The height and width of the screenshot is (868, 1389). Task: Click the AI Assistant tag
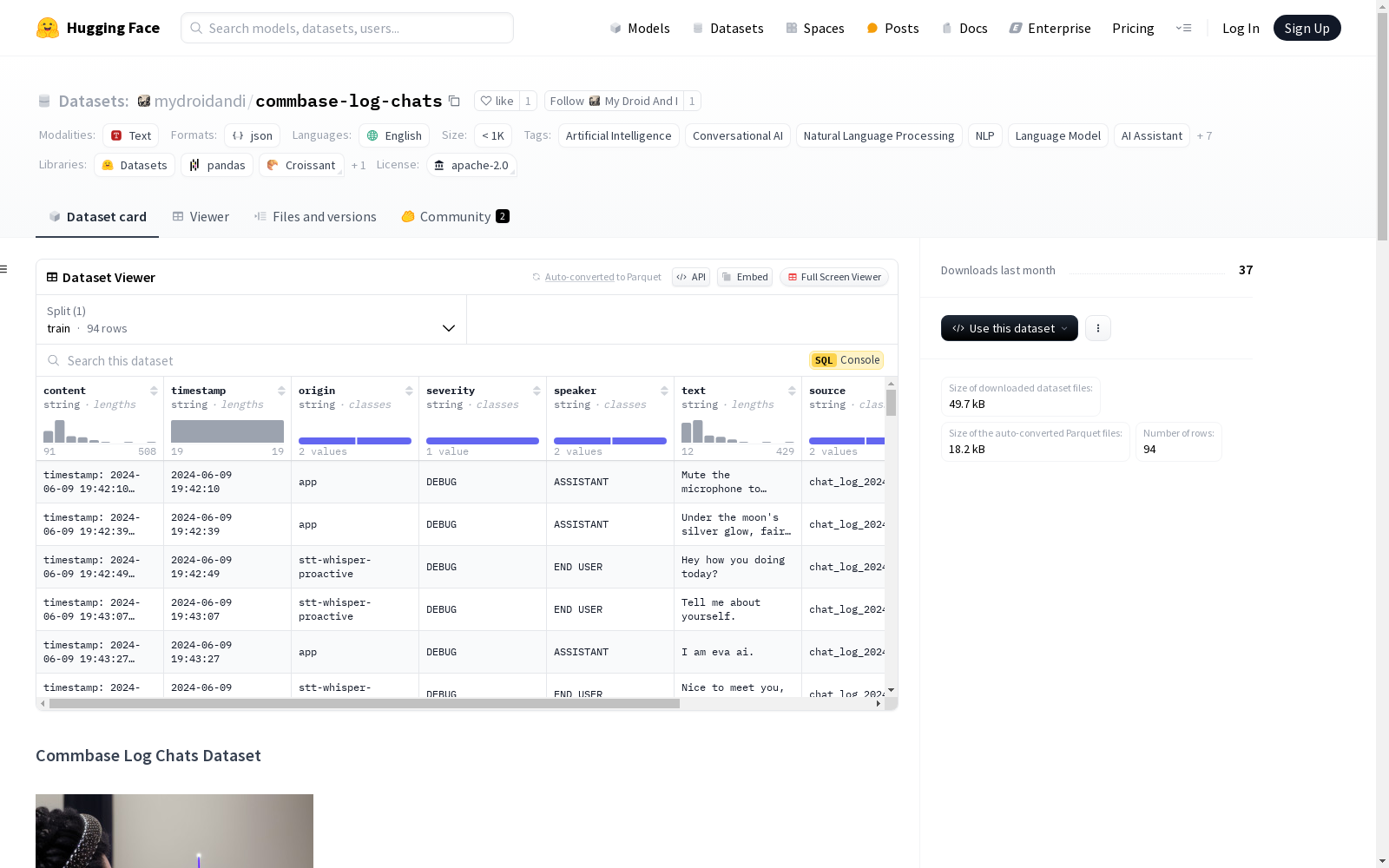1152,135
